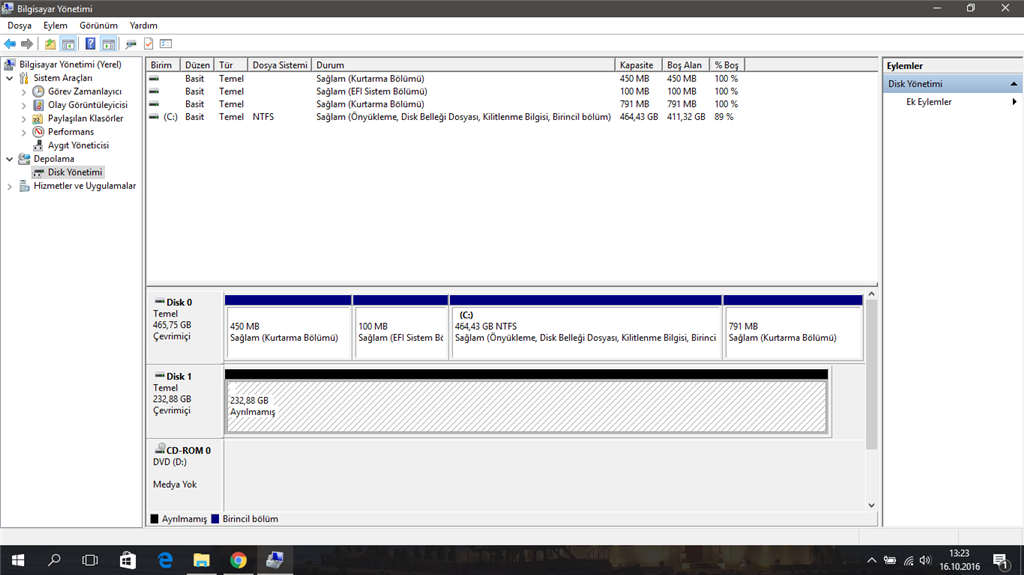Screen dimensions: 1024x575
Task: Select the (C:) NTFS volume row
Action: (x=444, y=117)
